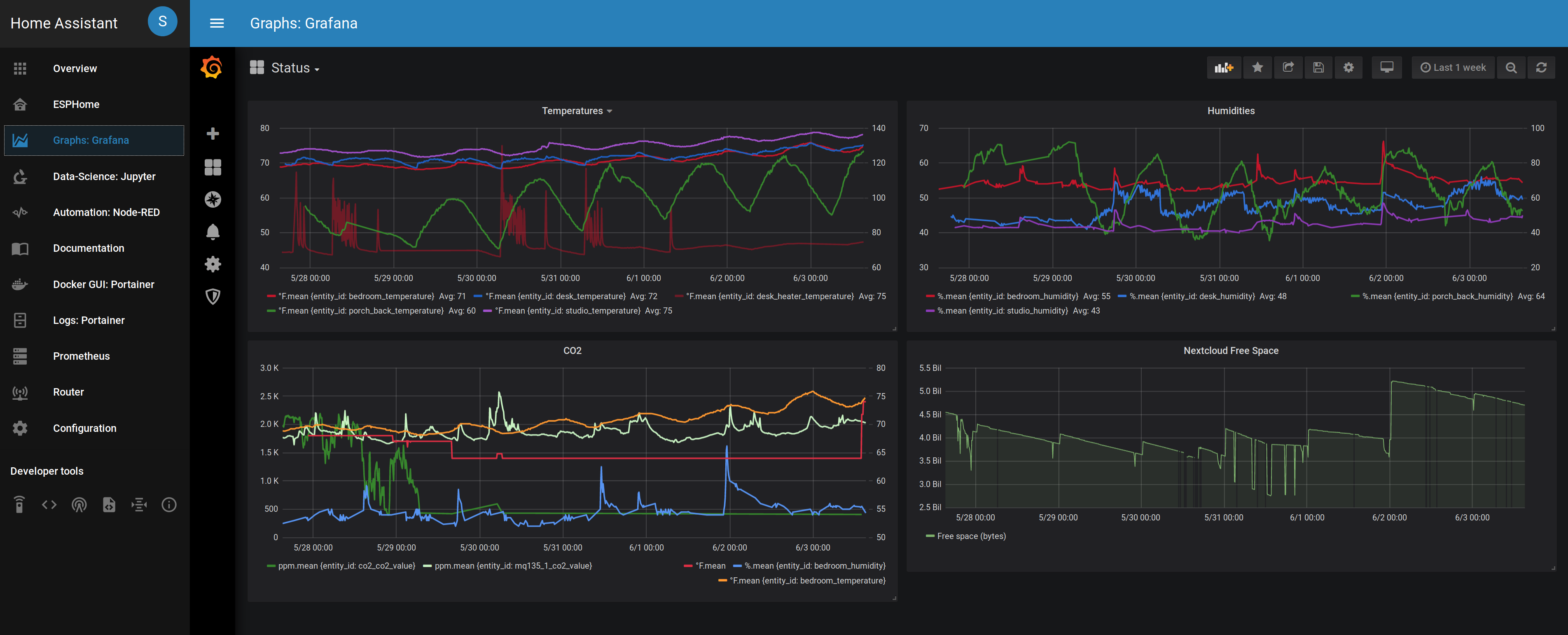This screenshot has height=635, width=1568.
Task: Refresh the dashboard
Action: click(x=1540, y=68)
